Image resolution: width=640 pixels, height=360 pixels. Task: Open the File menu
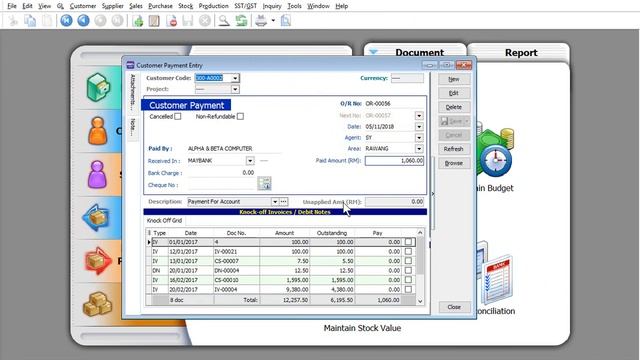pos(11,6)
